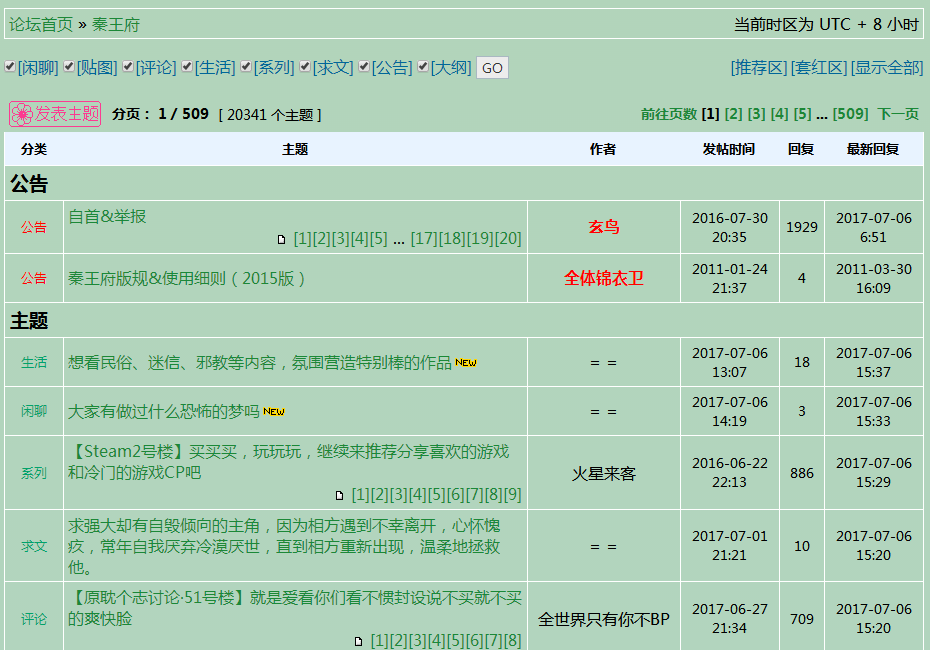
Task: Open 秦王府版规&使用细则 (2015版) thread
Action: 187,278
